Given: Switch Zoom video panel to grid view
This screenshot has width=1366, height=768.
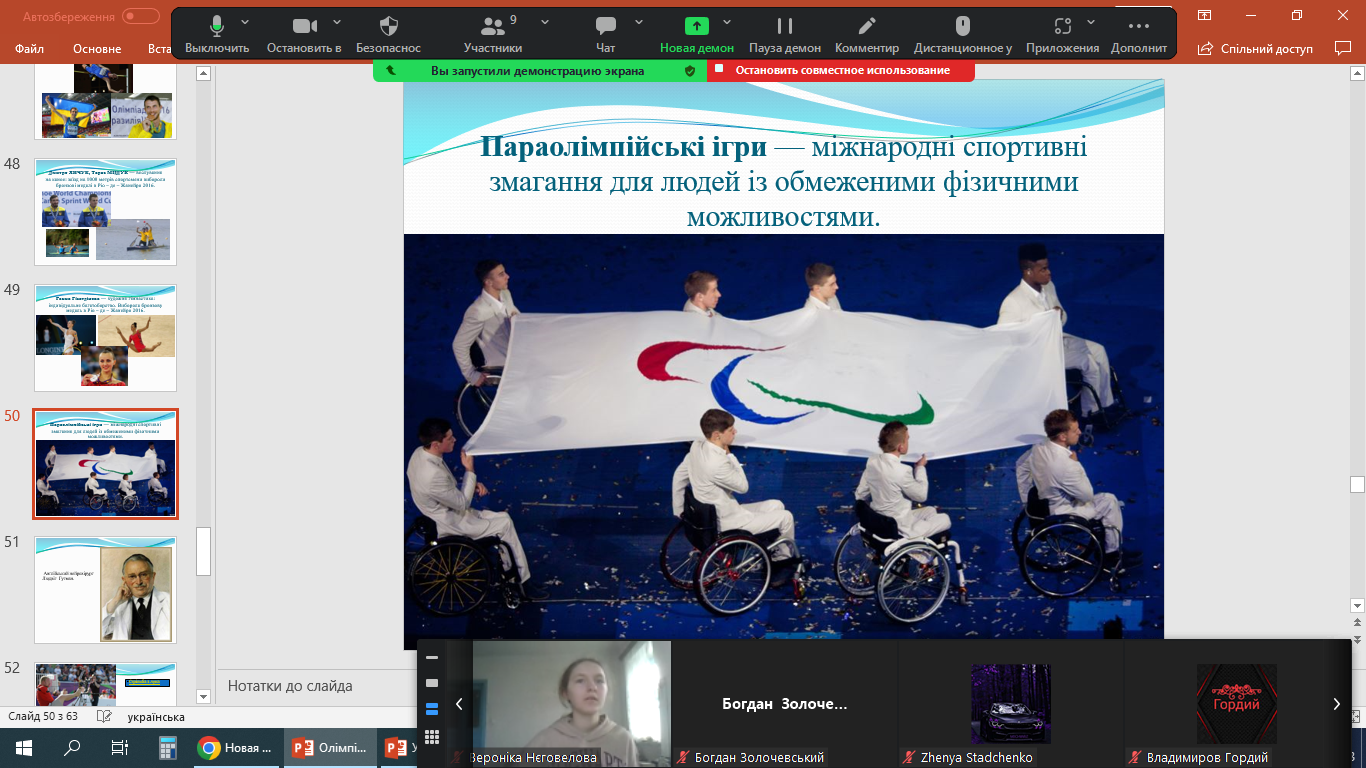Looking at the screenshot, I should pos(432,737).
